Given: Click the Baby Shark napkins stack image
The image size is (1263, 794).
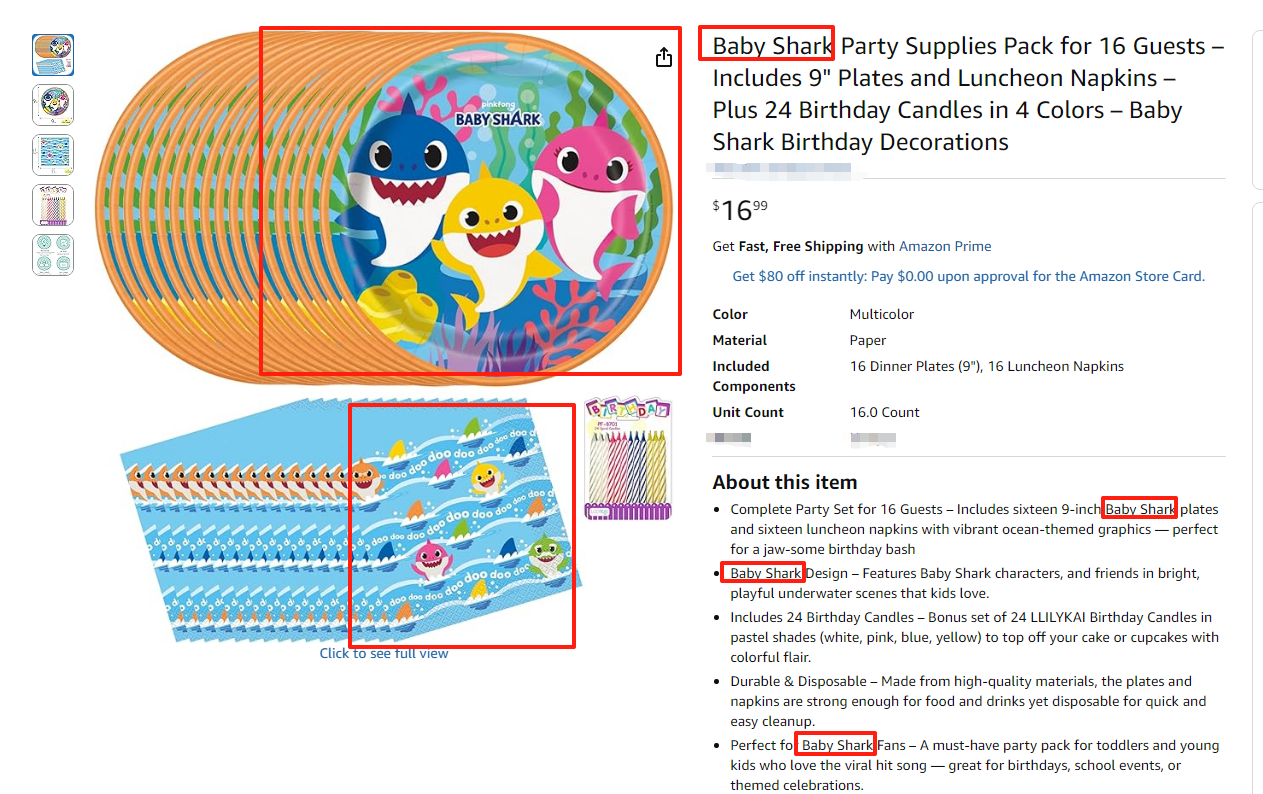Looking at the screenshot, I should click(x=350, y=520).
